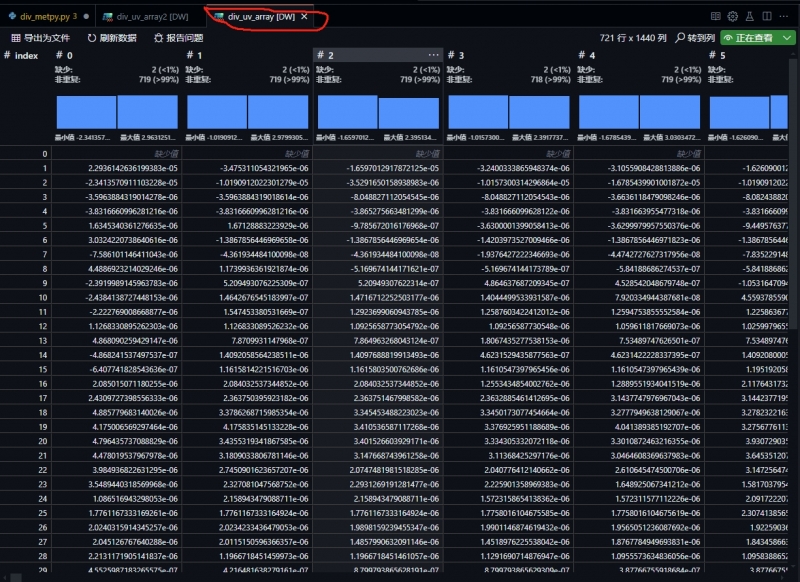Screen dimensions: 800x582
Task: Refresh the data with 刷新数据
Action: [111, 37]
